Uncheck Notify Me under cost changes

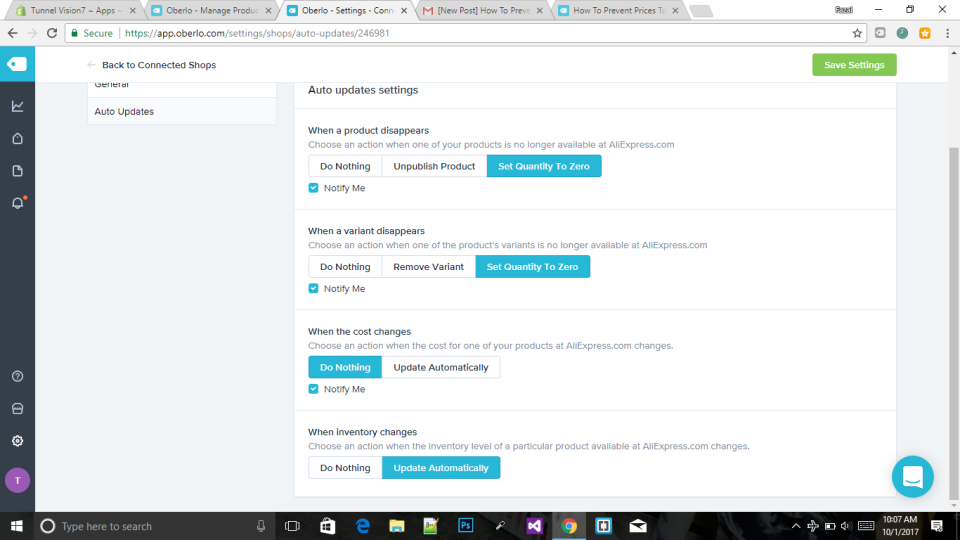coord(313,389)
